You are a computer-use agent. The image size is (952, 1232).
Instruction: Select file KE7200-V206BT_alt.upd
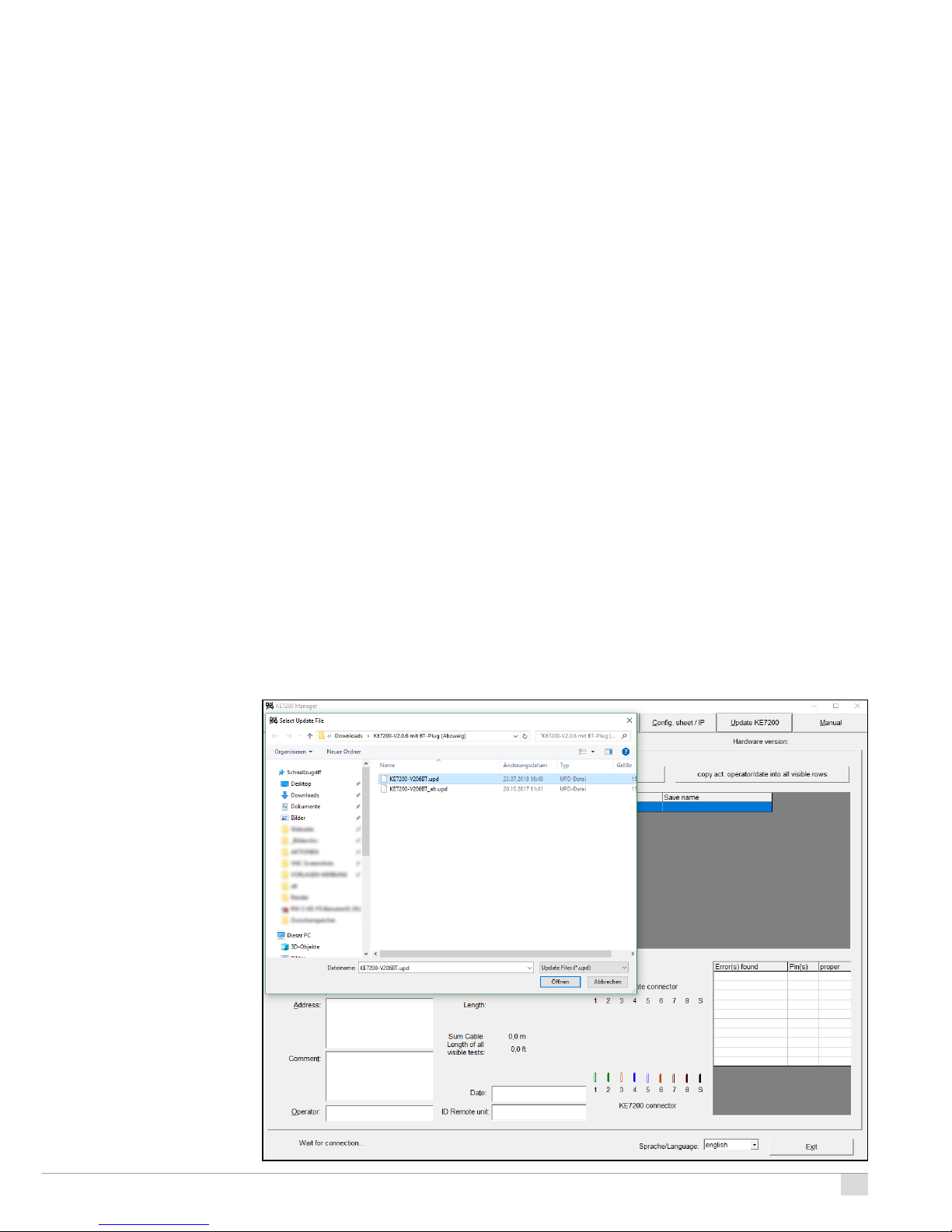tap(418, 789)
